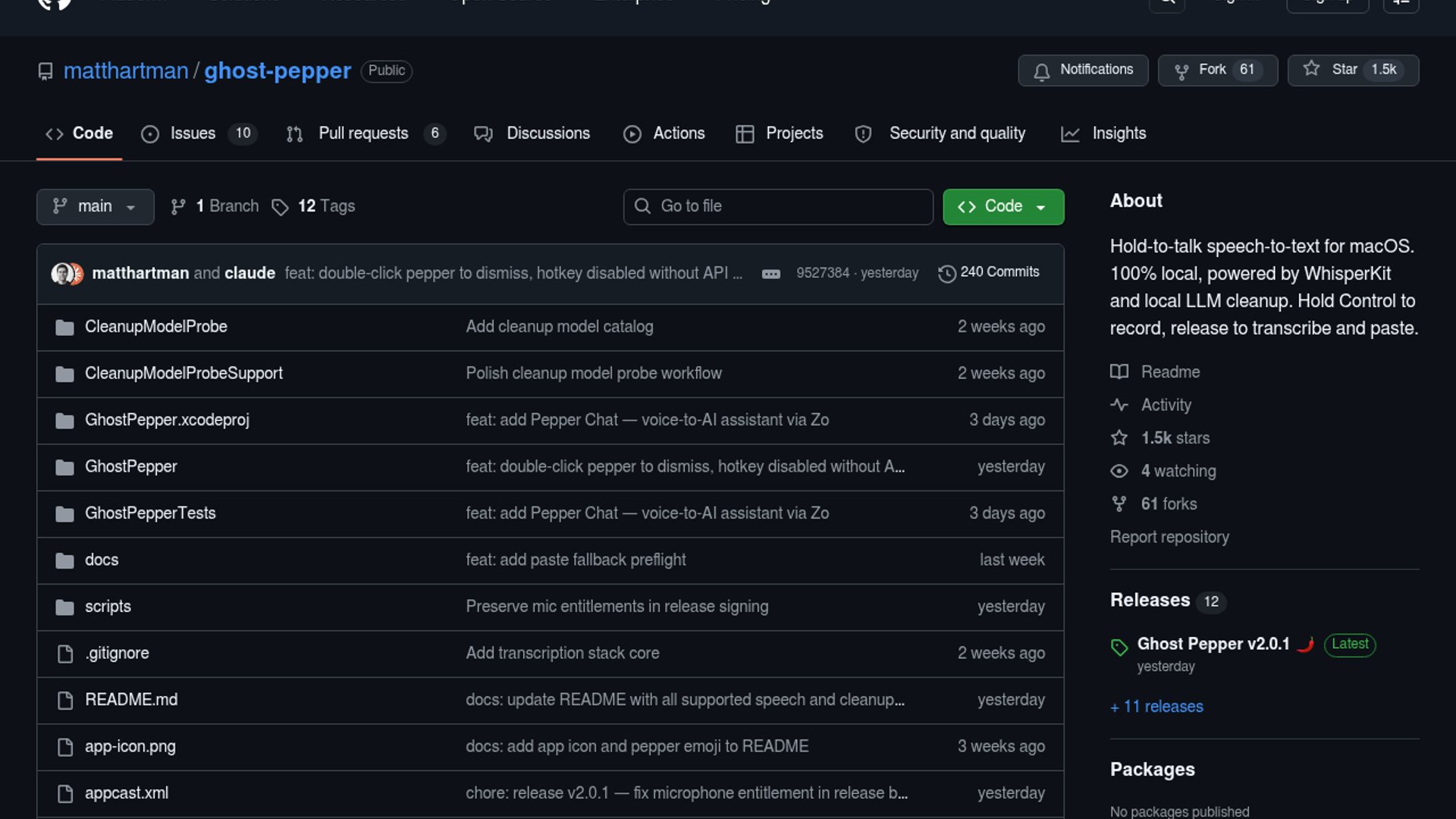
Task: Open the Pull requests tab
Action: [x=362, y=133]
